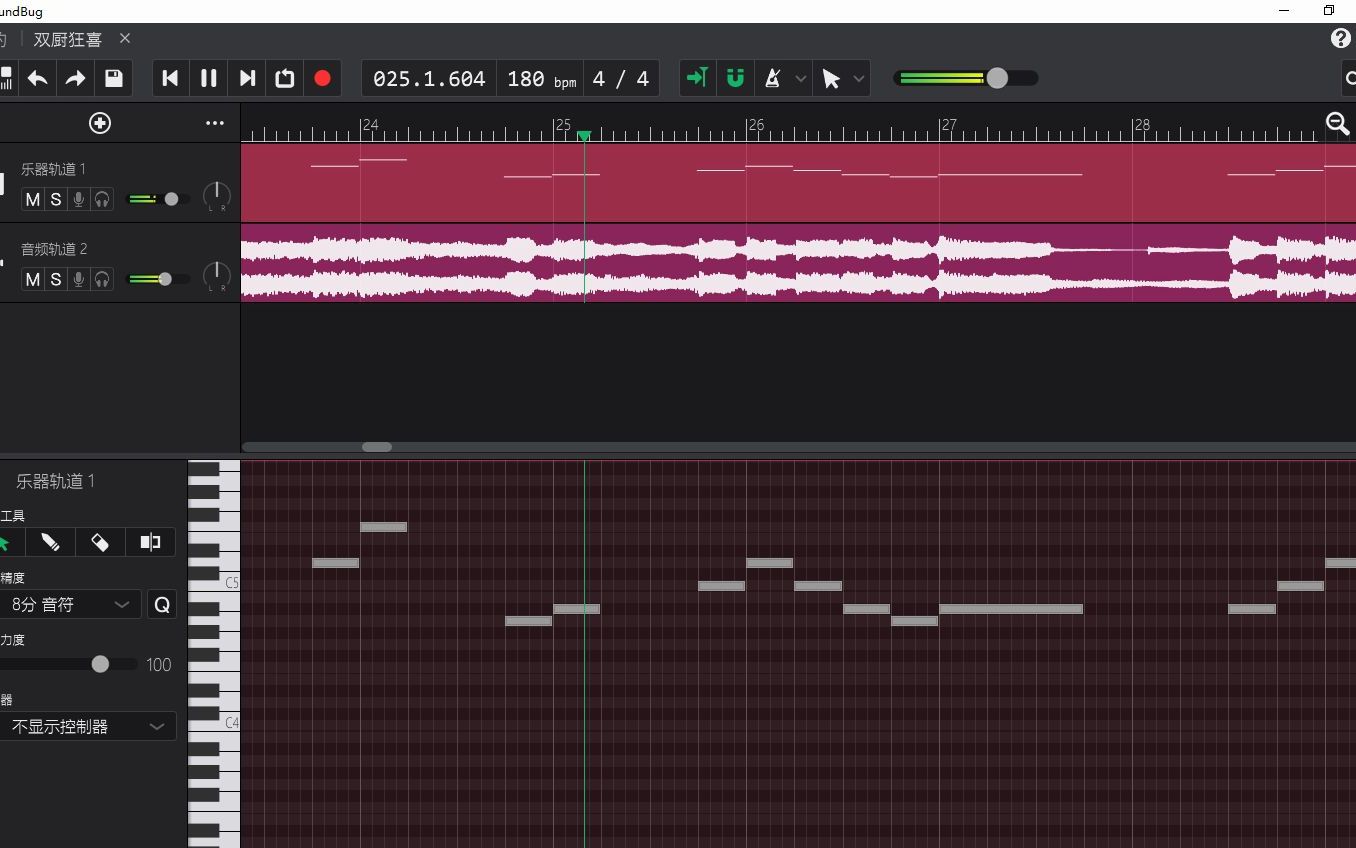1356x848 pixels.
Task: Start recording with the red record button
Action: point(322,78)
